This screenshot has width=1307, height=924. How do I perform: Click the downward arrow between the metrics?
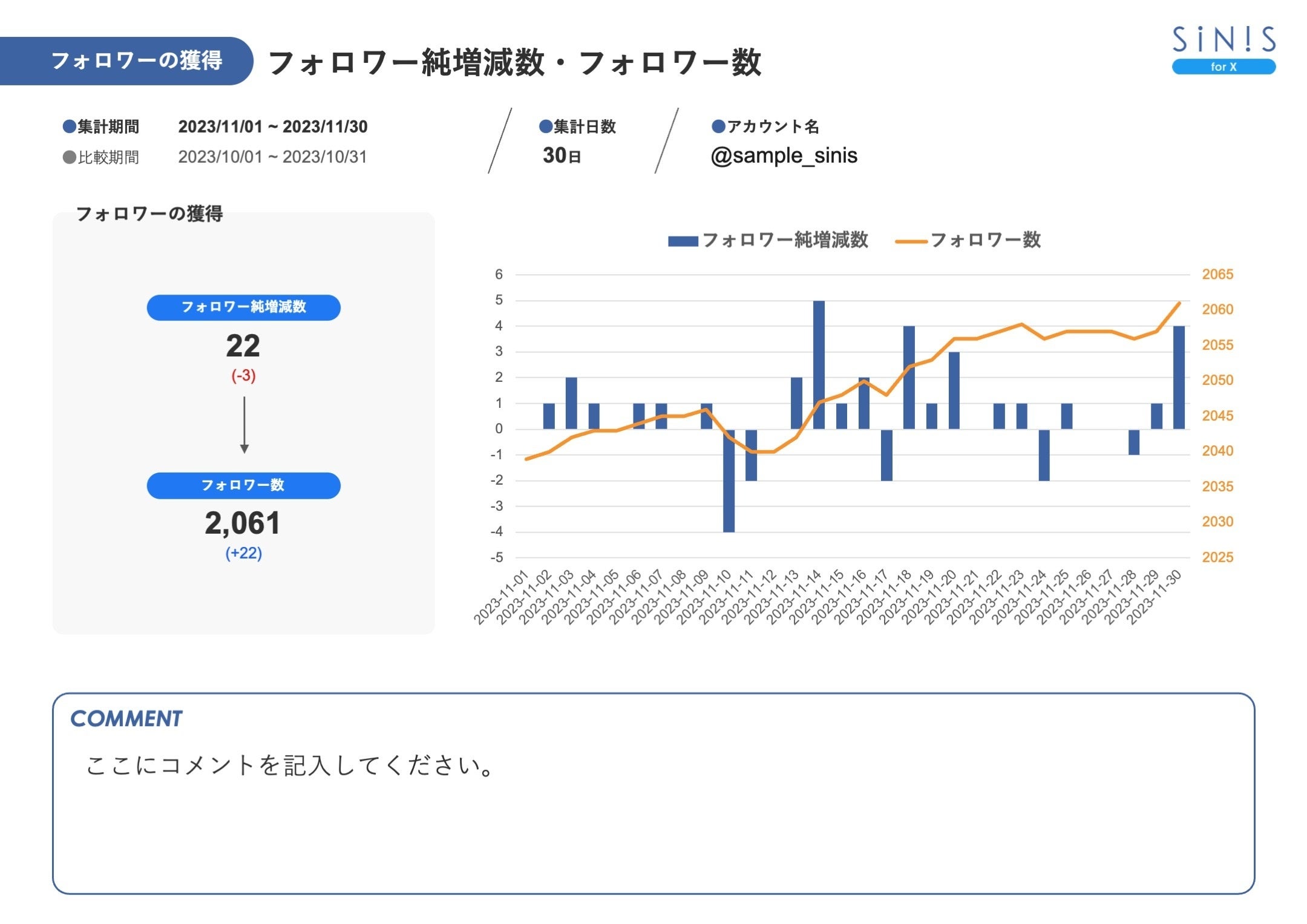(244, 425)
